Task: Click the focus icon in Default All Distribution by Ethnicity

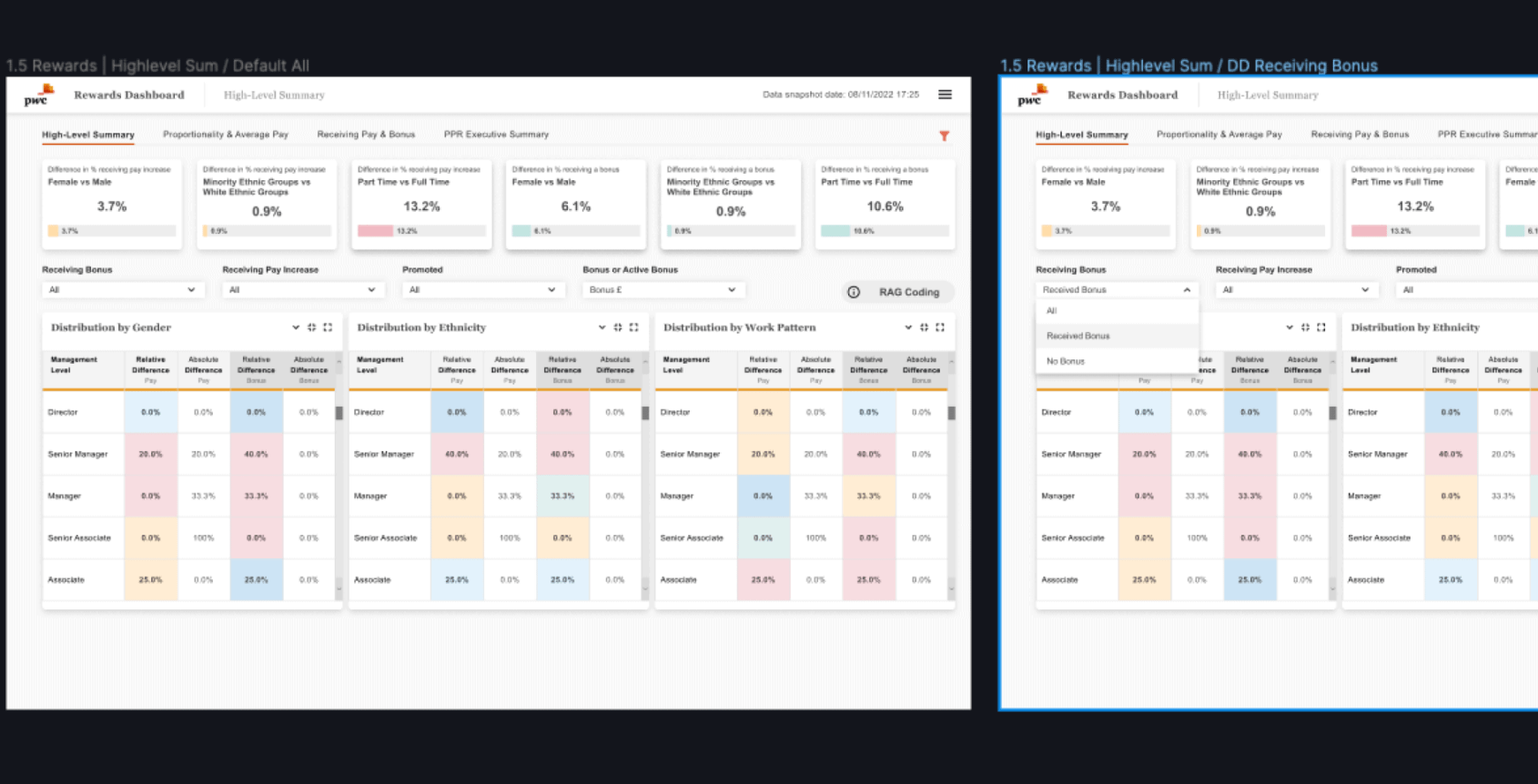Action: pos(618,327)
